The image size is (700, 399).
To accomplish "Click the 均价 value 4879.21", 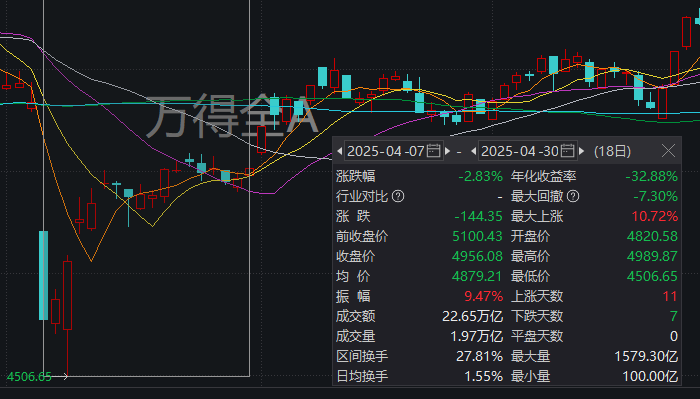I will coord(477,276).
